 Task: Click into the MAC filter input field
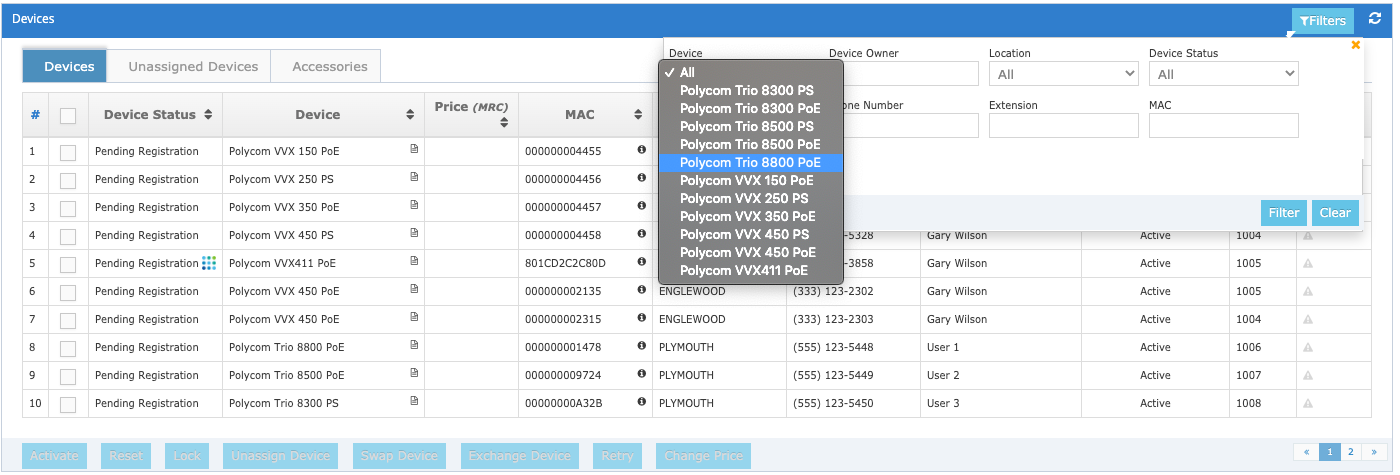pos(1223,125)
